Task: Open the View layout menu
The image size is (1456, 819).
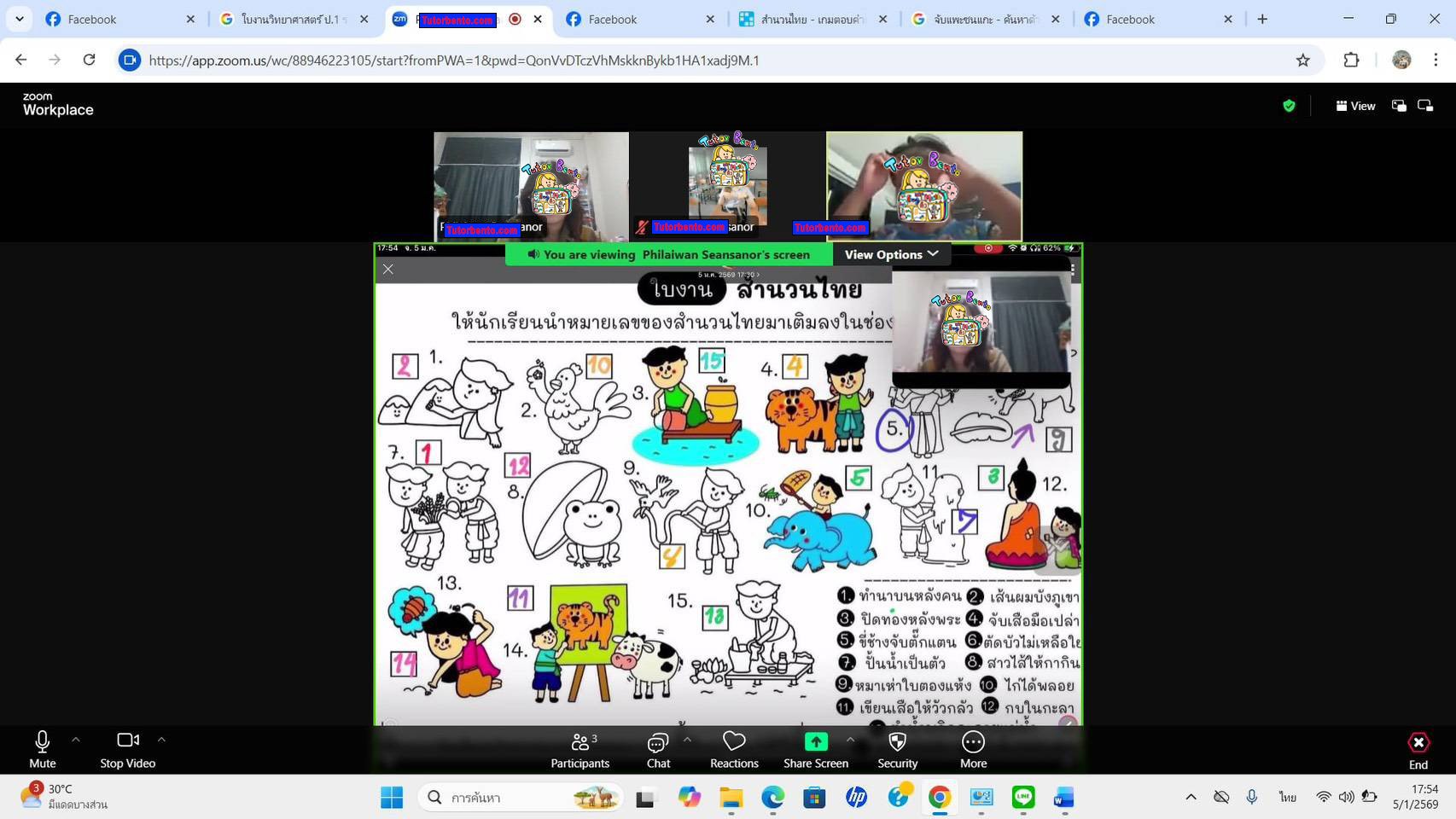Action: click(x=1356, y=105)
